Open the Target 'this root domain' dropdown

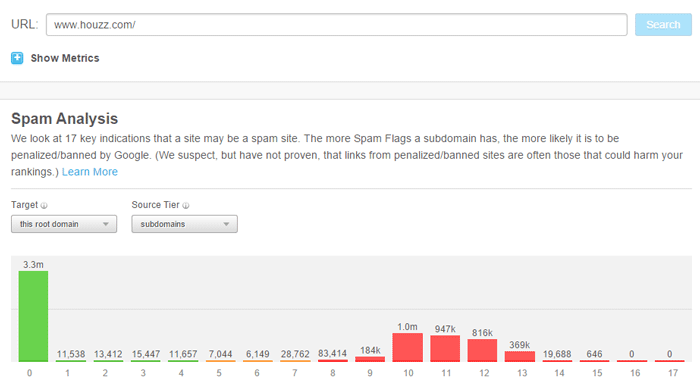(64, 224)
